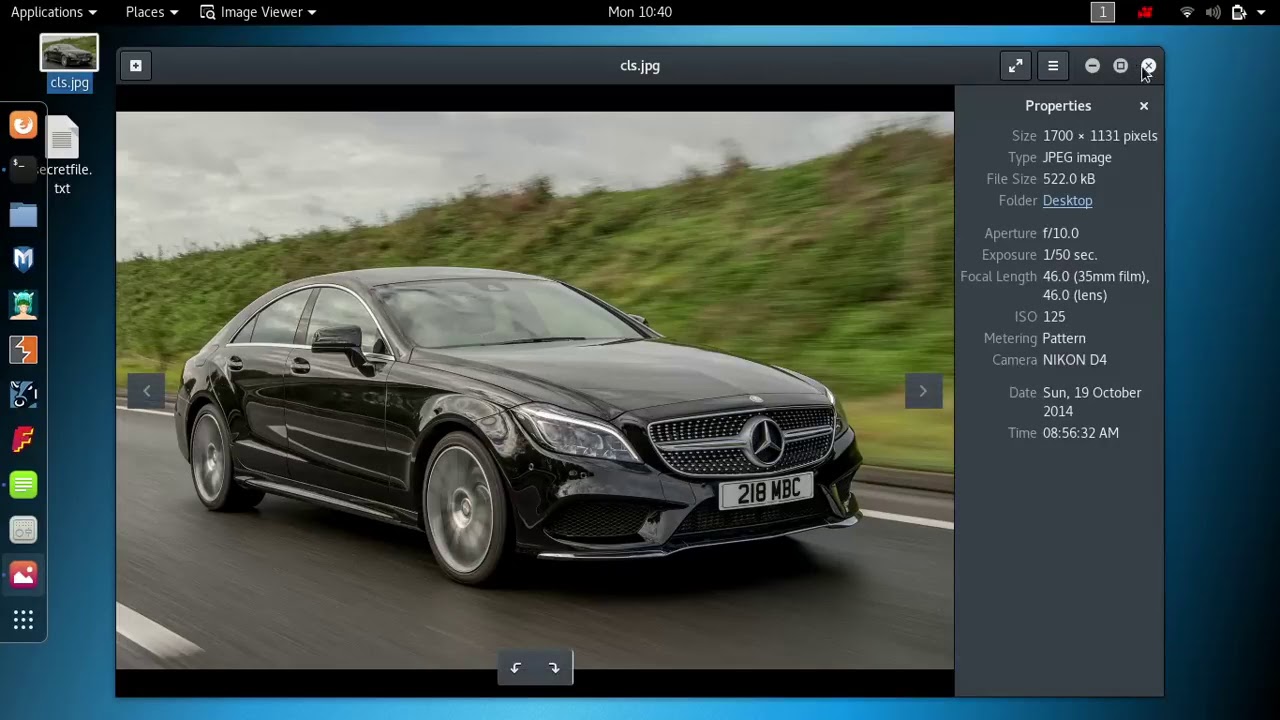Select the 'JPEG image' type value
1280x720 pixels.
pyautogui.click(x=1077, y=158)
